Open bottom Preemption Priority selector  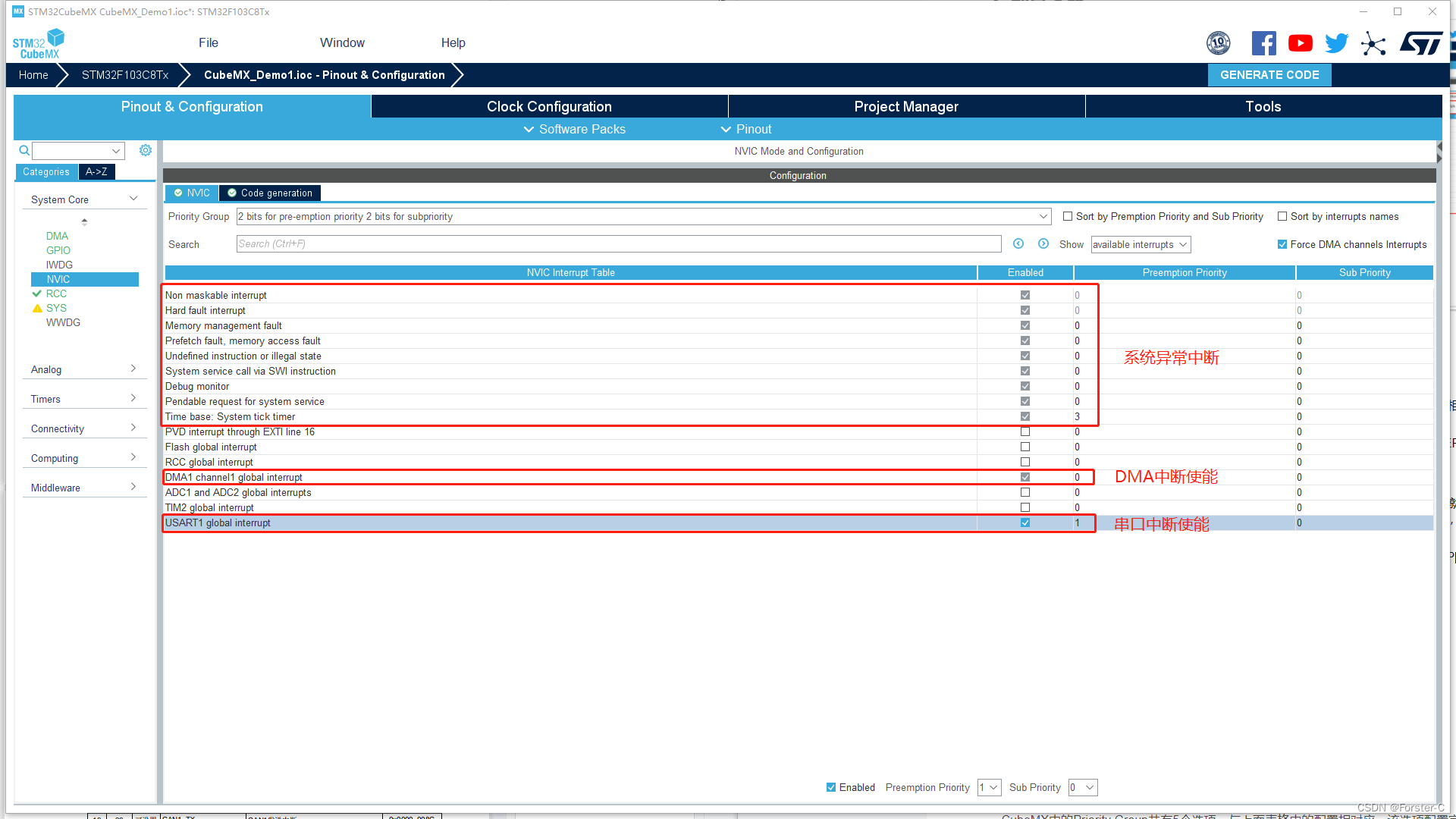coord(989,787)
